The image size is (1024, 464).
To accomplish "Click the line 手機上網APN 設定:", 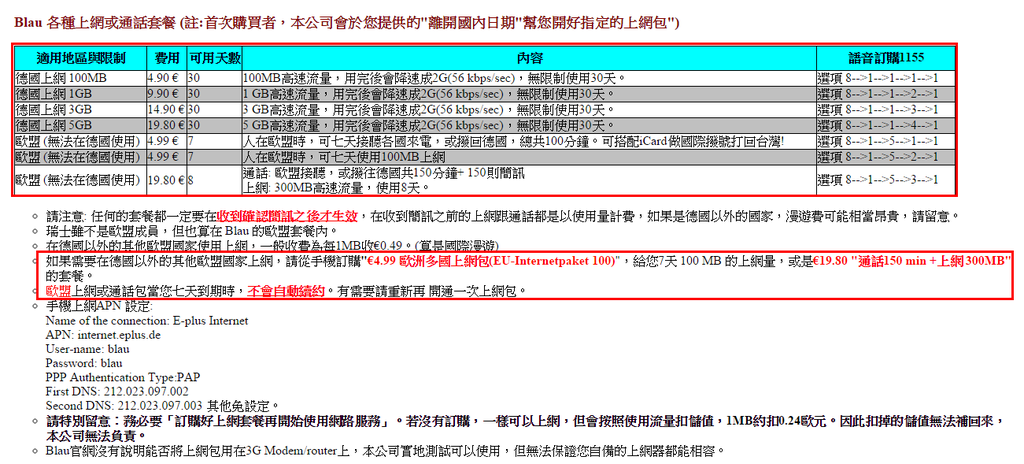I will (x=99, y=305).
